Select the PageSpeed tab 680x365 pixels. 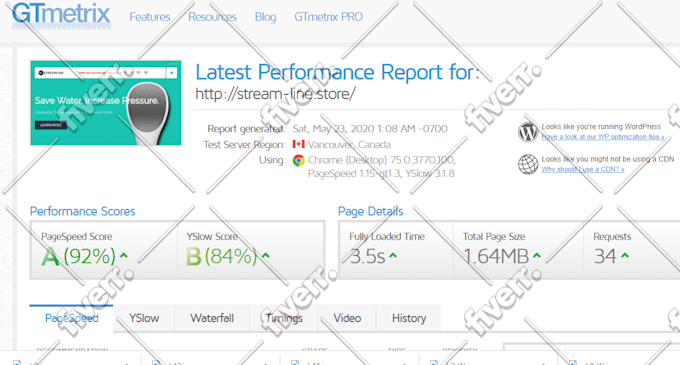pos(72,319)
